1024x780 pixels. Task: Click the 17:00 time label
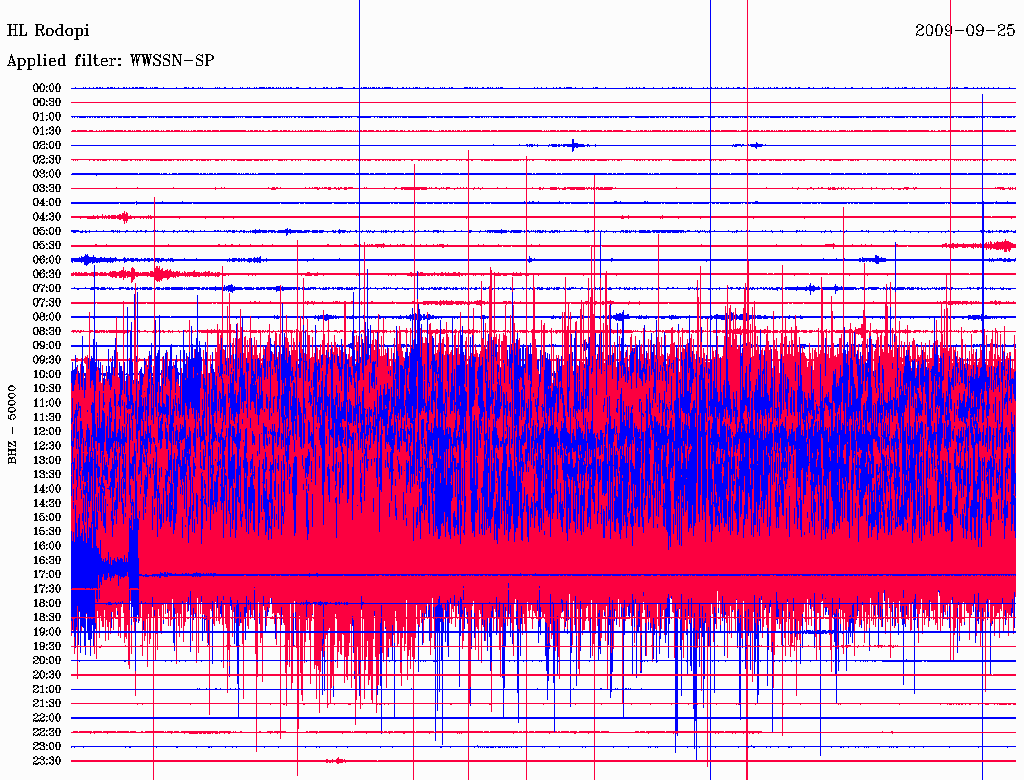pos(46,575)
